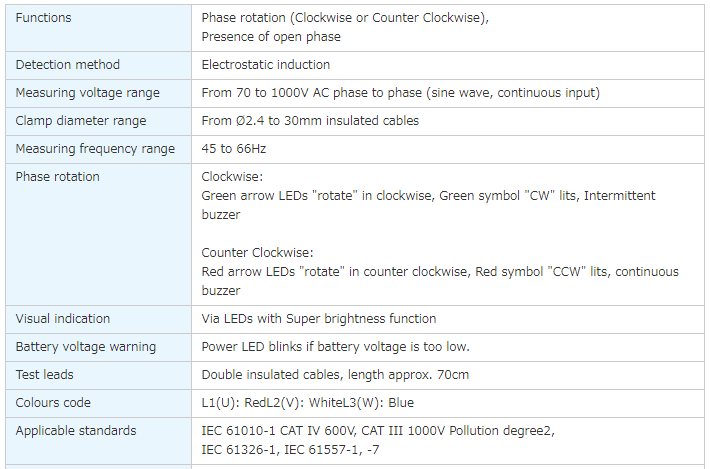The image size is (710, 469).
Task: Select the "Detection method" label cell
Action: [x=67, y=65]
